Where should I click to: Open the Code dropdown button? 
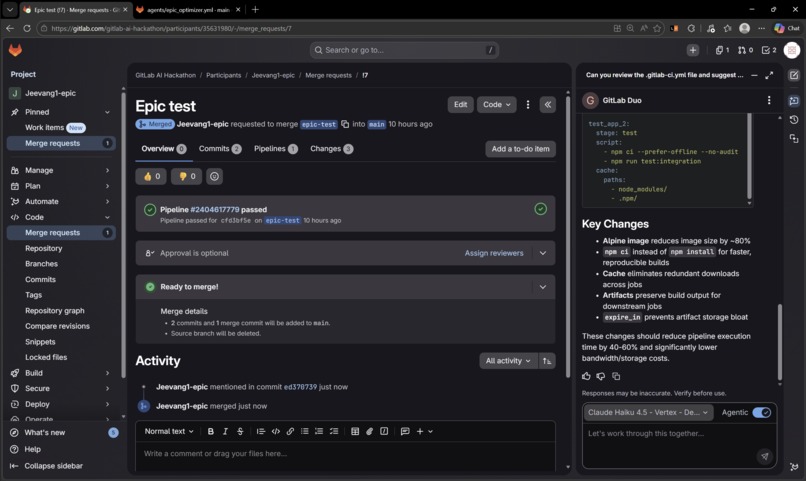pos(497,104)
